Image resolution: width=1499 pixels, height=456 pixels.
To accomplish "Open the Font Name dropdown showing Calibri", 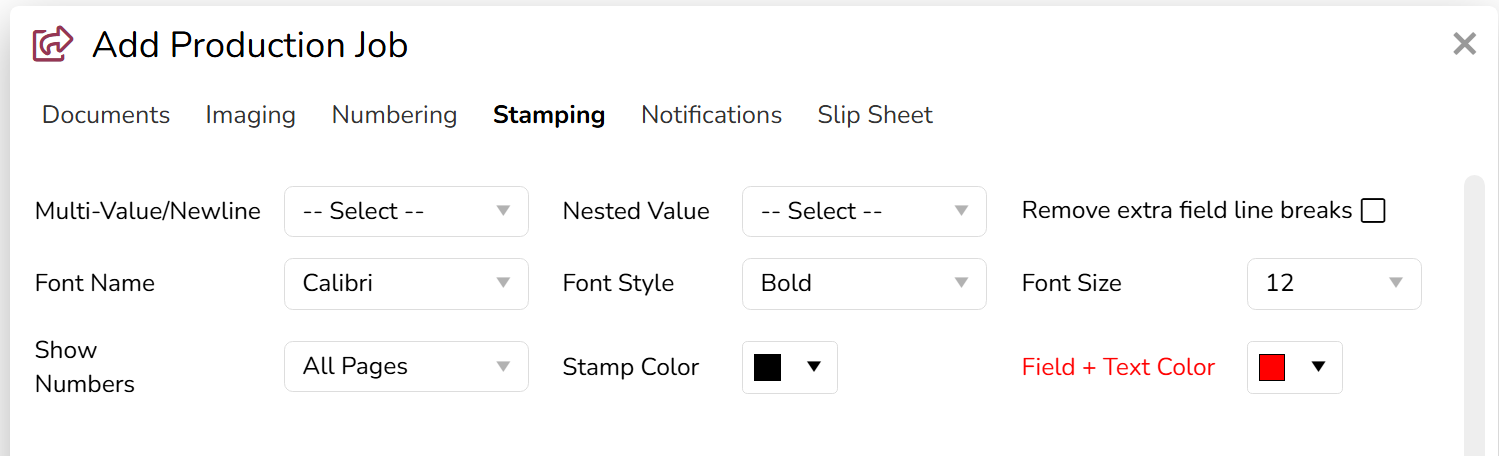I will [x=406, y=283].
